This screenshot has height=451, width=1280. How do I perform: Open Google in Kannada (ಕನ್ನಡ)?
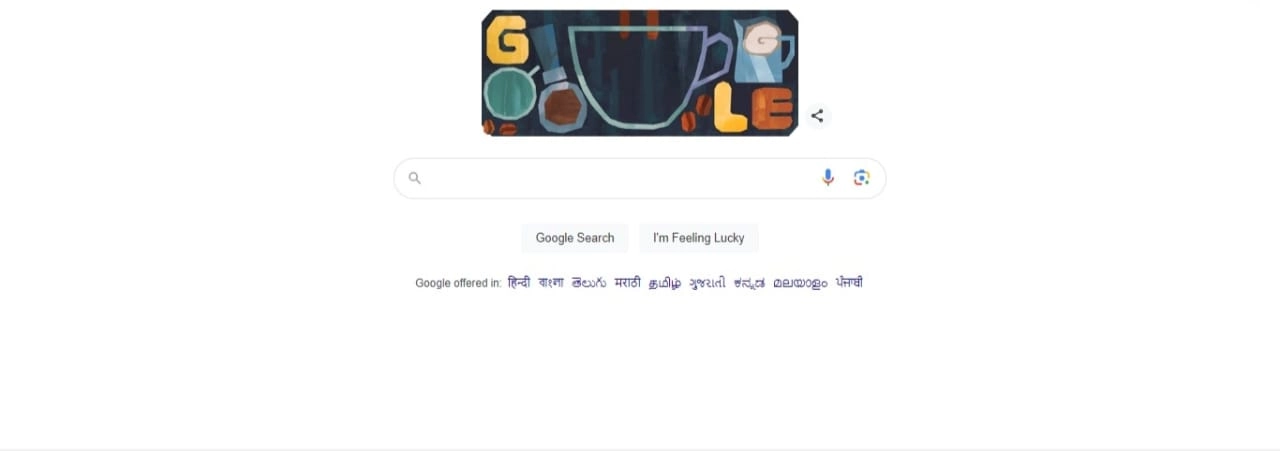pos(750,283)
